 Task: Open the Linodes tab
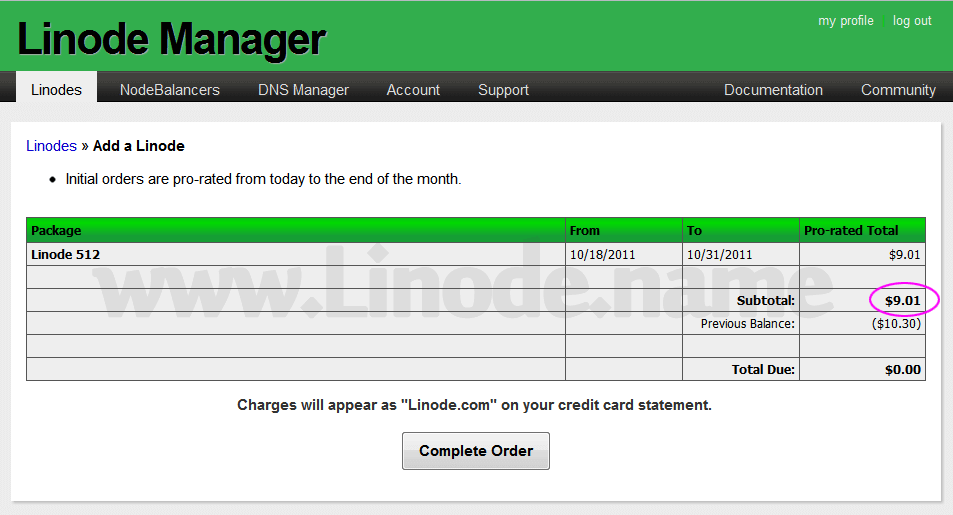56,89
